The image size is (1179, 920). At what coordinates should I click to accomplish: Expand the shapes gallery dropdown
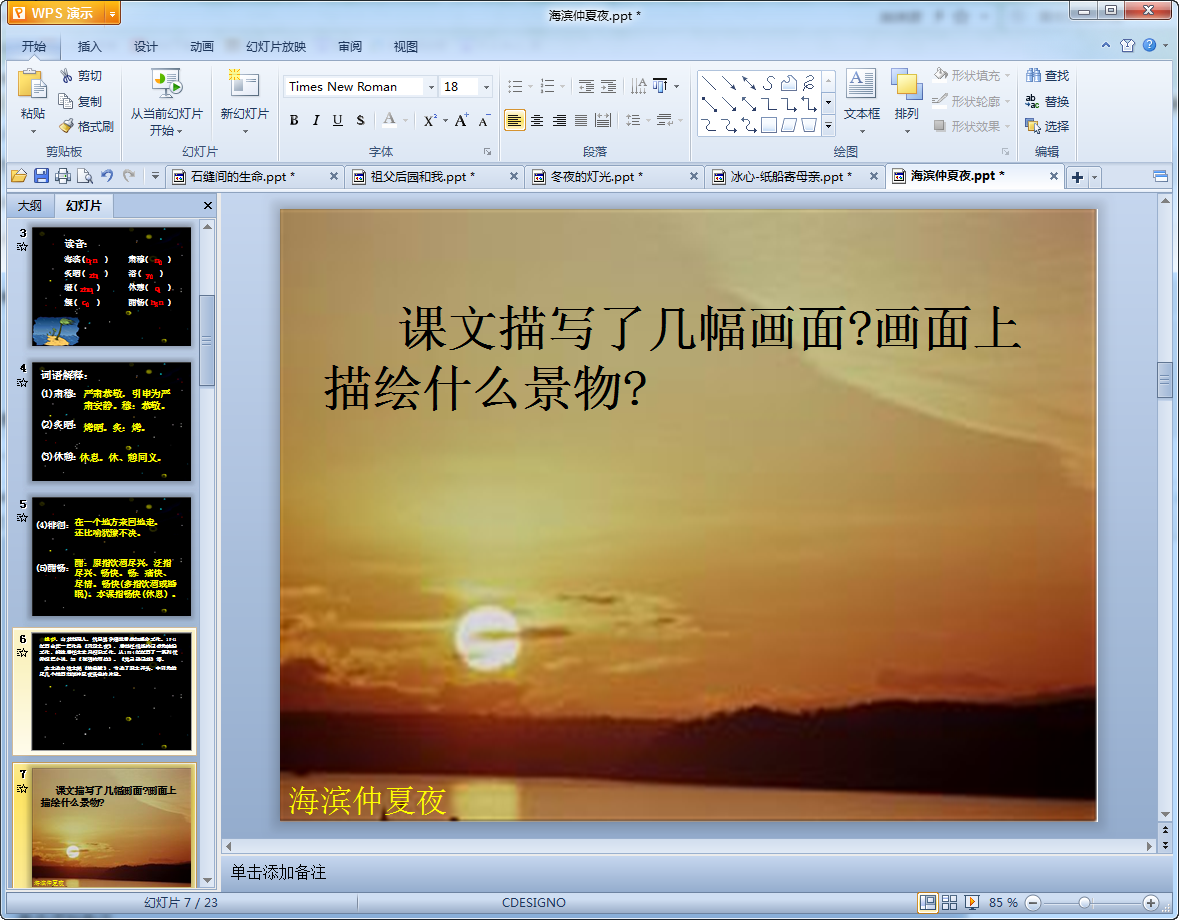(828, 126)
